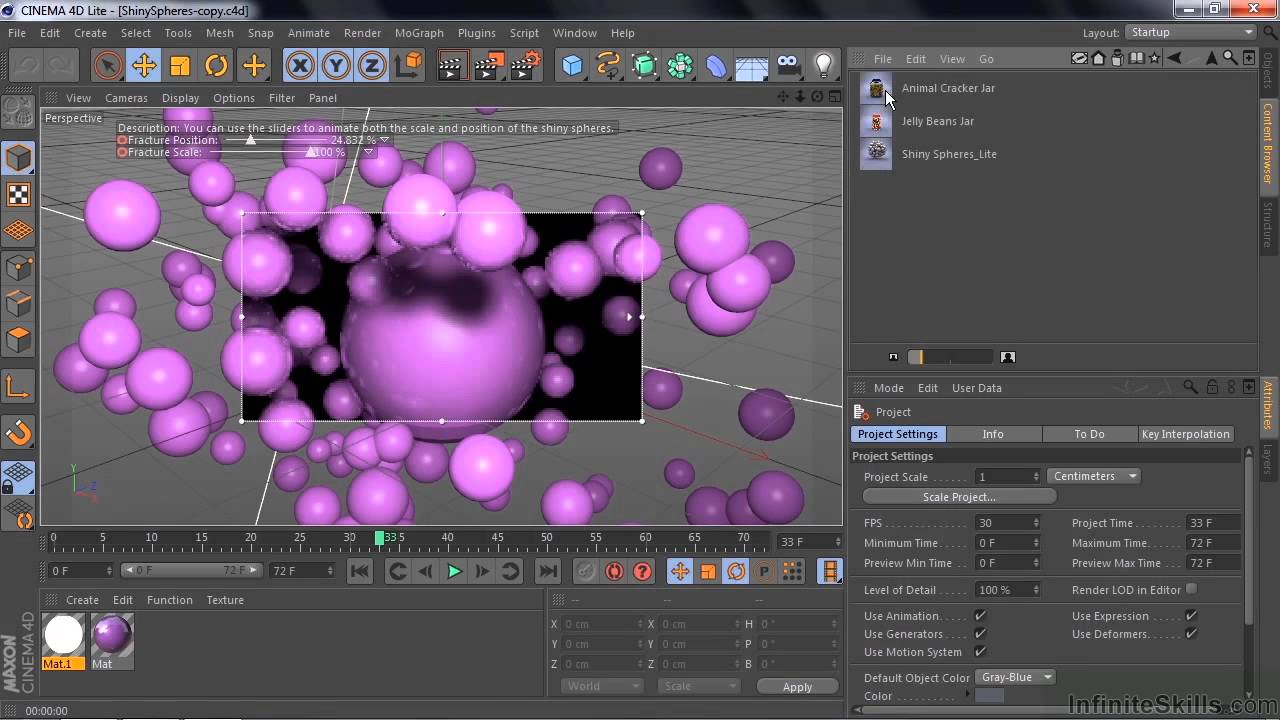
Task: Click the Color swatch in Project Settings
Action: tap(989, 696)
